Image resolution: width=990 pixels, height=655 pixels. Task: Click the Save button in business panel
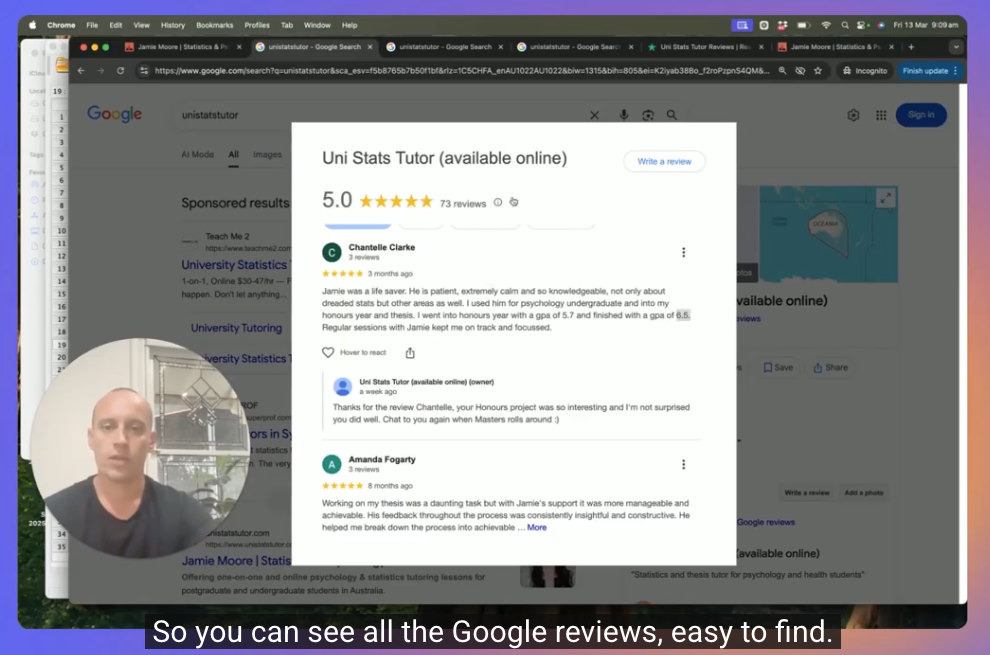pyautogui.click(x=778, y=368)
